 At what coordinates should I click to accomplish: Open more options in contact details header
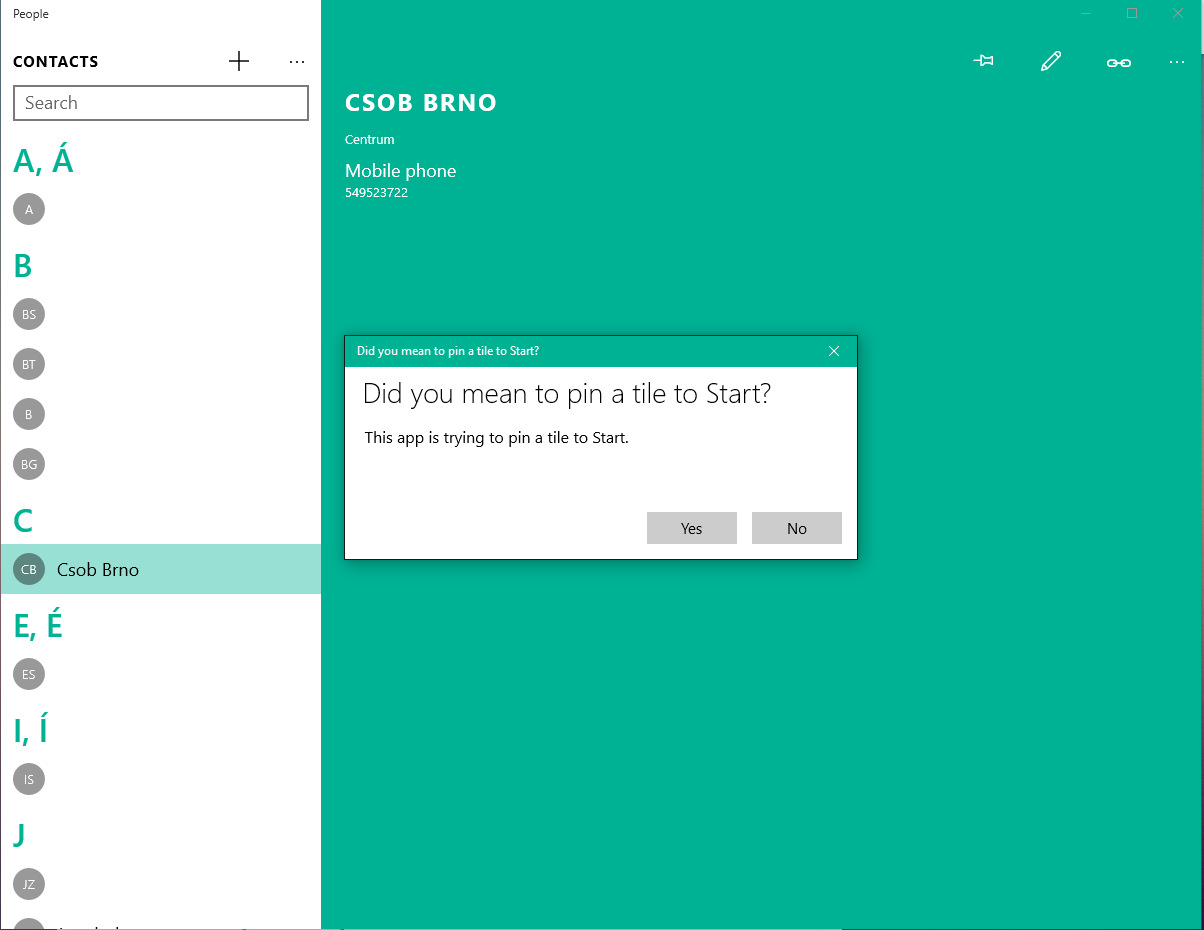(1177, 63)
